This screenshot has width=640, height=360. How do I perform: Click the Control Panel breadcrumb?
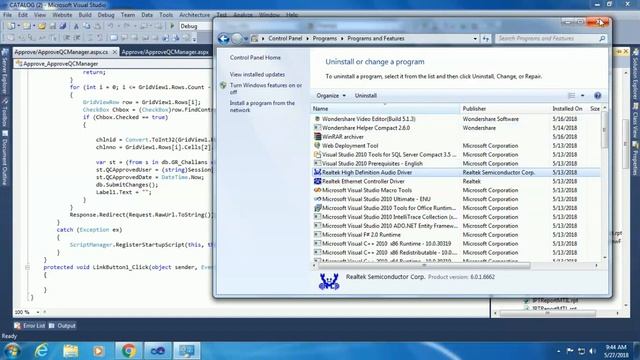285,38
